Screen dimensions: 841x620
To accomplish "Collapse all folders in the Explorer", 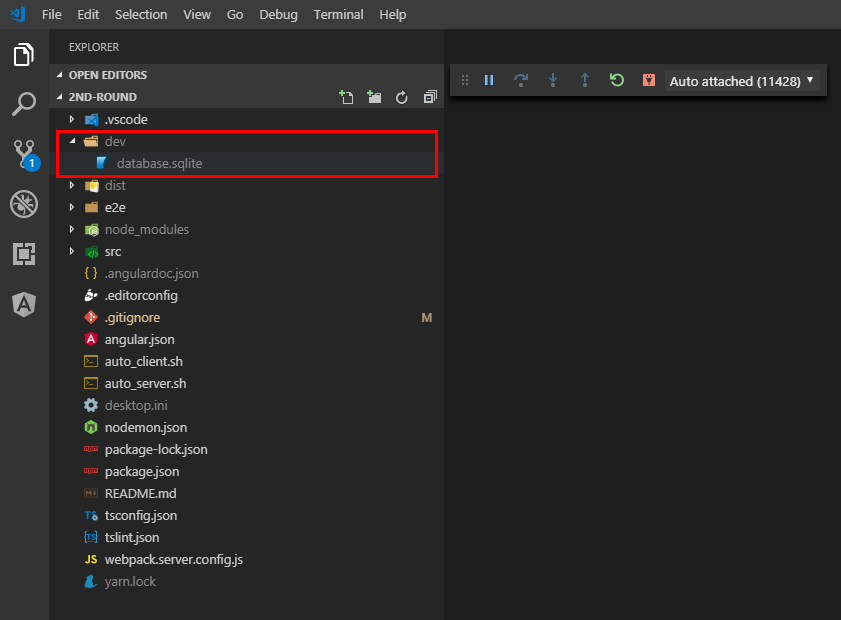I will (x=430, y=97).
